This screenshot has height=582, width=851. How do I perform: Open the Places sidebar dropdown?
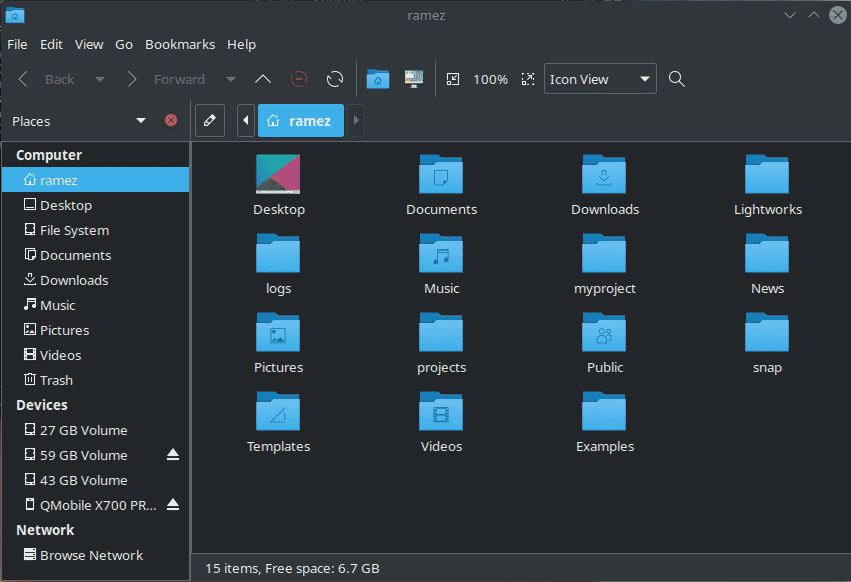[141, 121]
